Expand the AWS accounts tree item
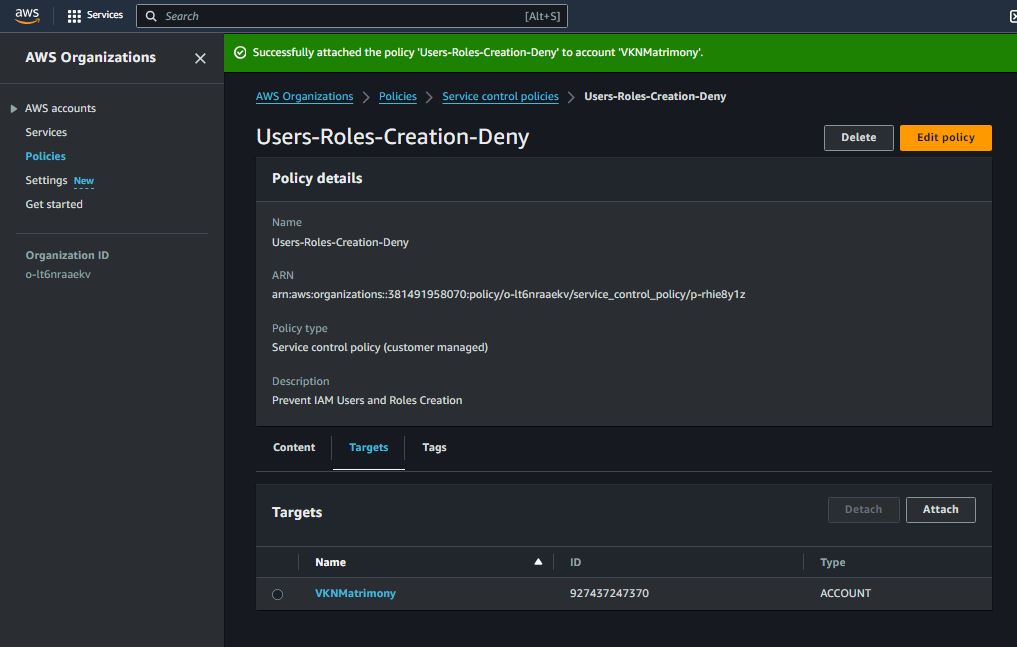This screenshot has width=1017, height=647. coord(14,108)
